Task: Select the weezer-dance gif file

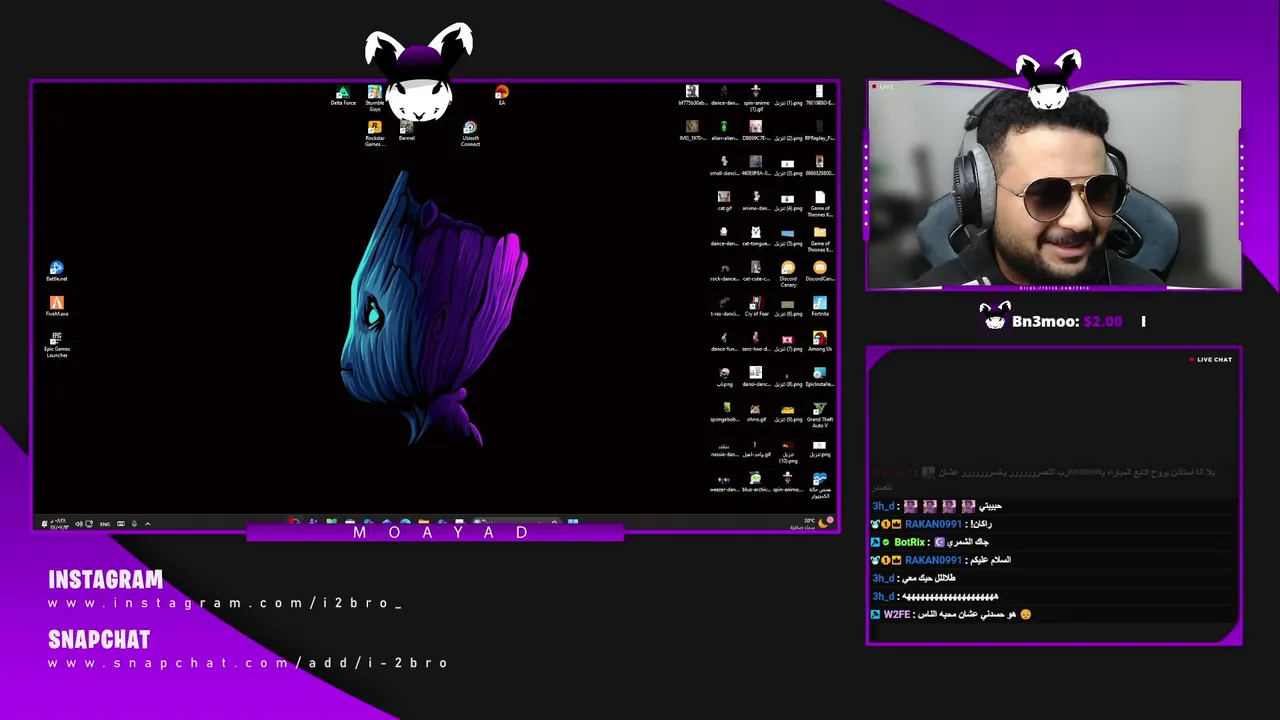Action: tap(724, 483)
